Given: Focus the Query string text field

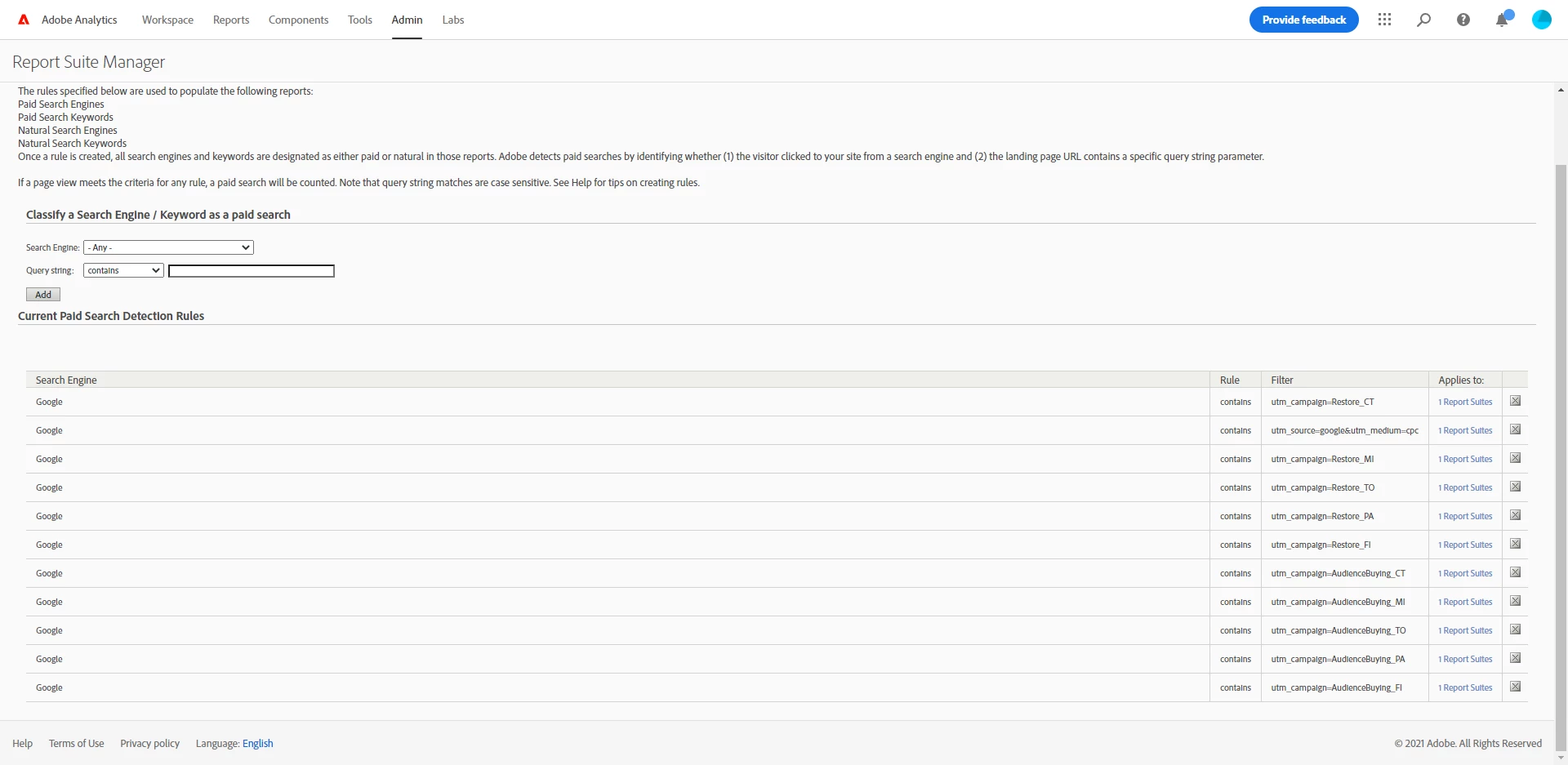Looking at the screenshot, I should [252, 271].
